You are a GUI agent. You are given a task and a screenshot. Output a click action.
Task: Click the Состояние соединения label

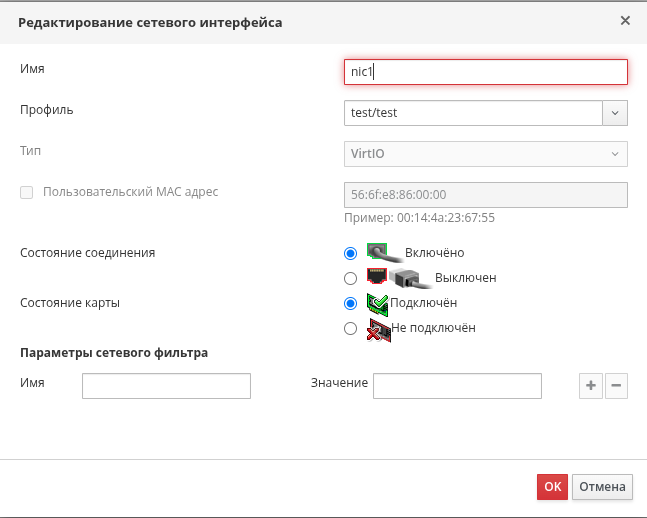point(87,253)
